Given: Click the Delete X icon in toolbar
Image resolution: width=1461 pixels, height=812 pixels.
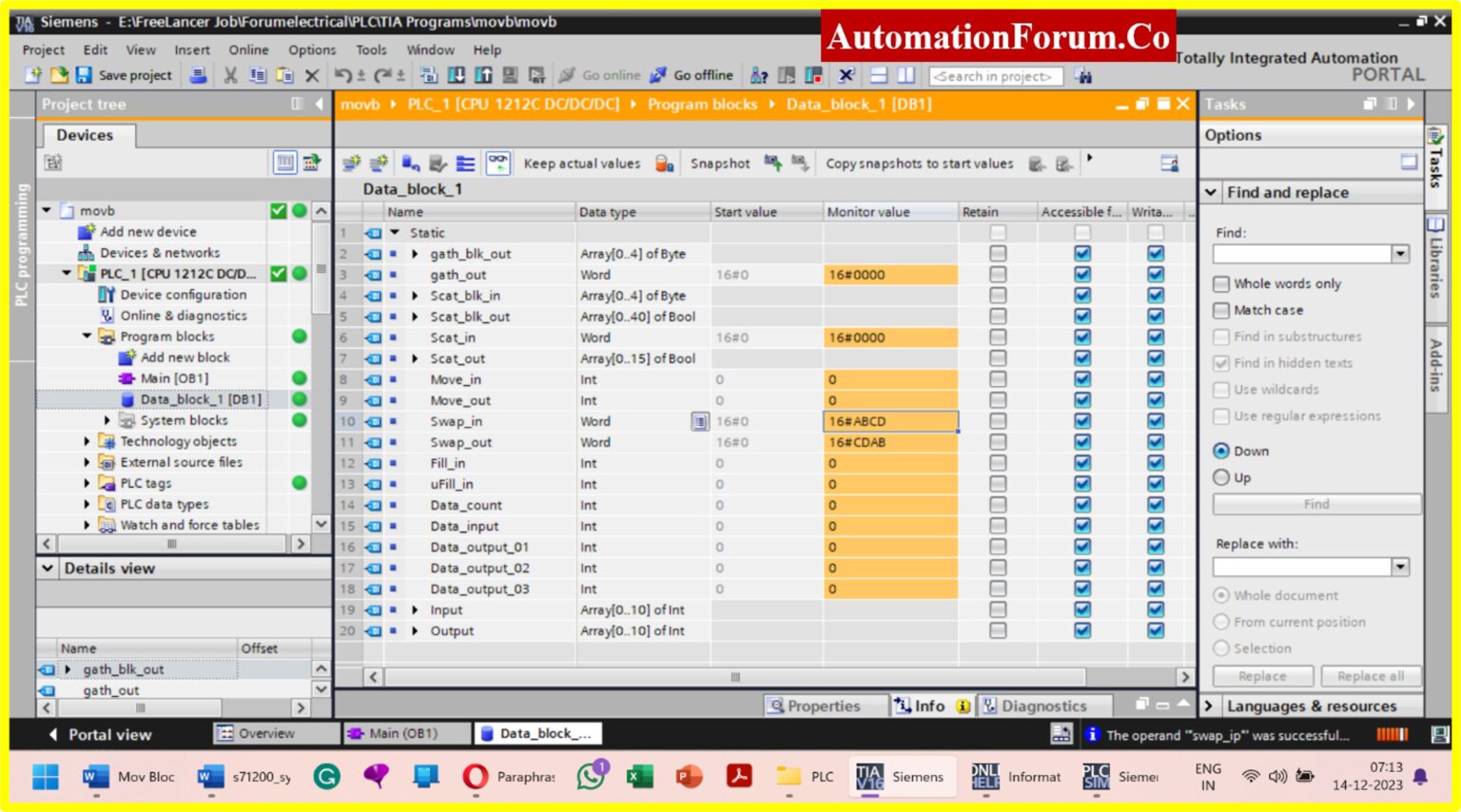Looking at the screenshot, I should click(312, 75).
